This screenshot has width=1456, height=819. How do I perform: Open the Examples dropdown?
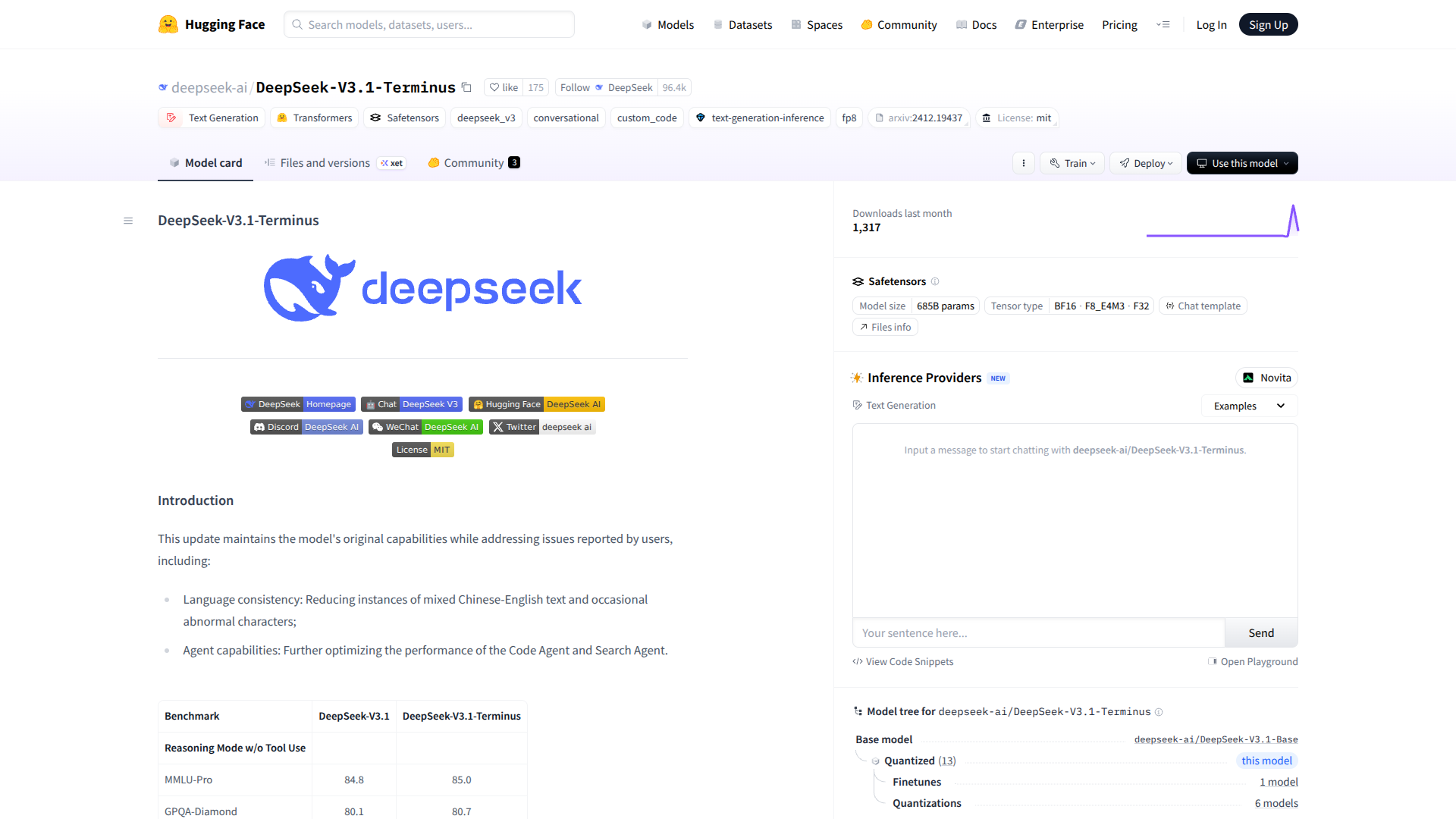pyautogui.click(x=1248, y=406)
